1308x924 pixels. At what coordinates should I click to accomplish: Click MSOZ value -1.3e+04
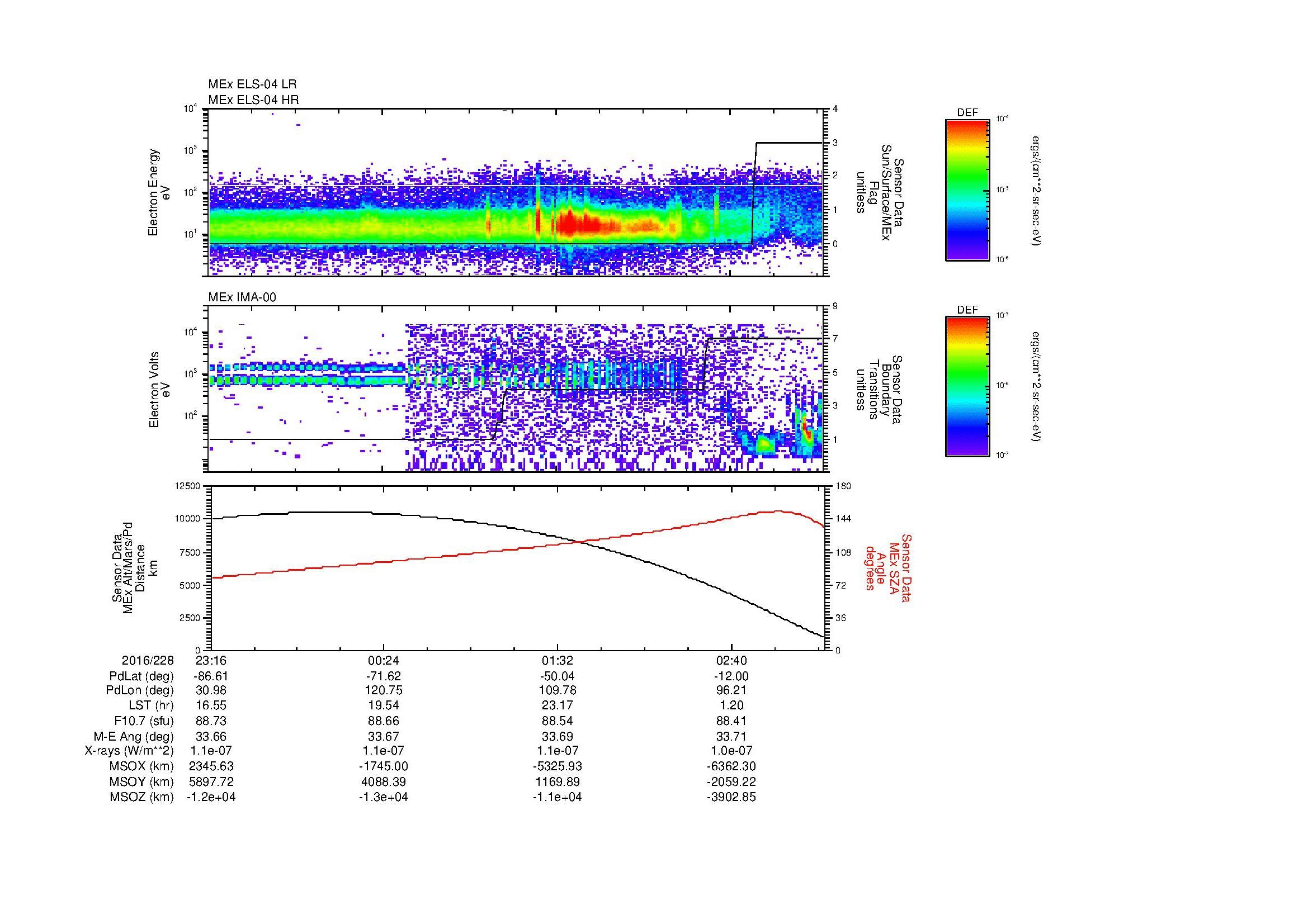pos(384,797)
